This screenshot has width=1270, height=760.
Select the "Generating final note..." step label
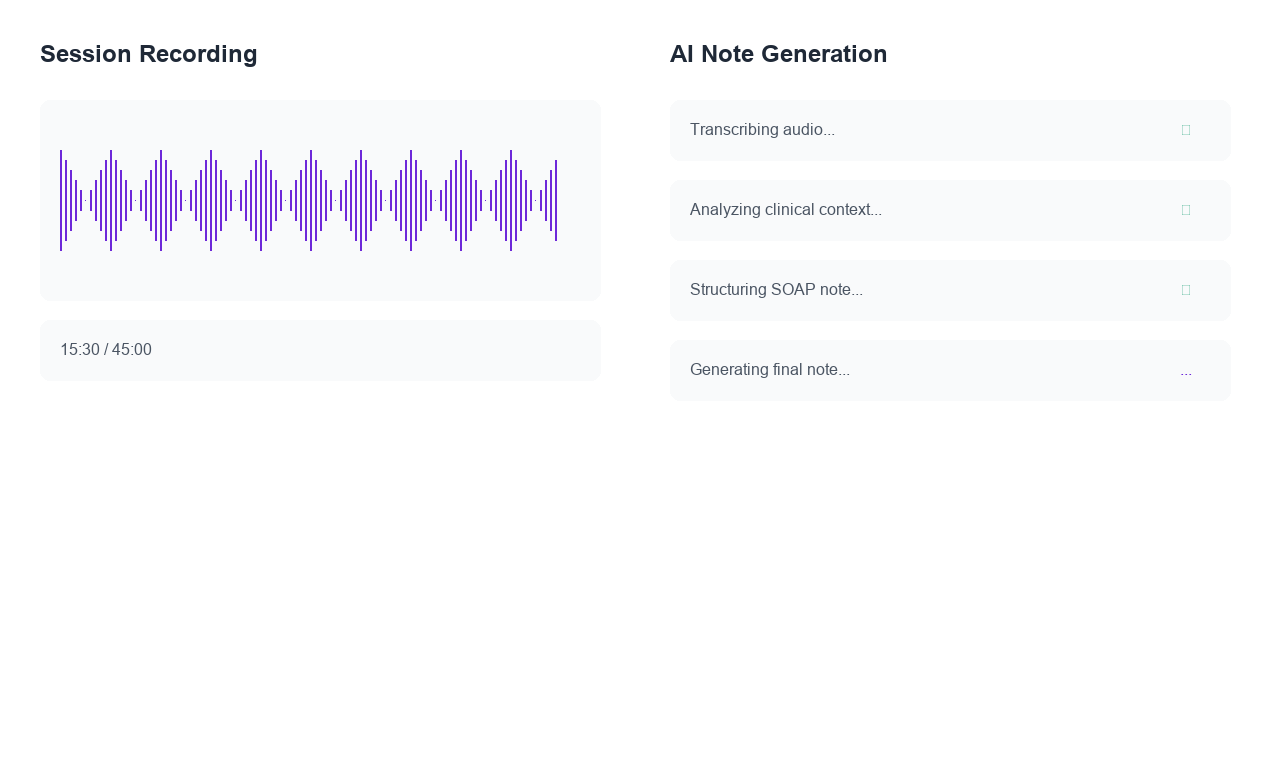pyautogui.click(x=770, y=370)
